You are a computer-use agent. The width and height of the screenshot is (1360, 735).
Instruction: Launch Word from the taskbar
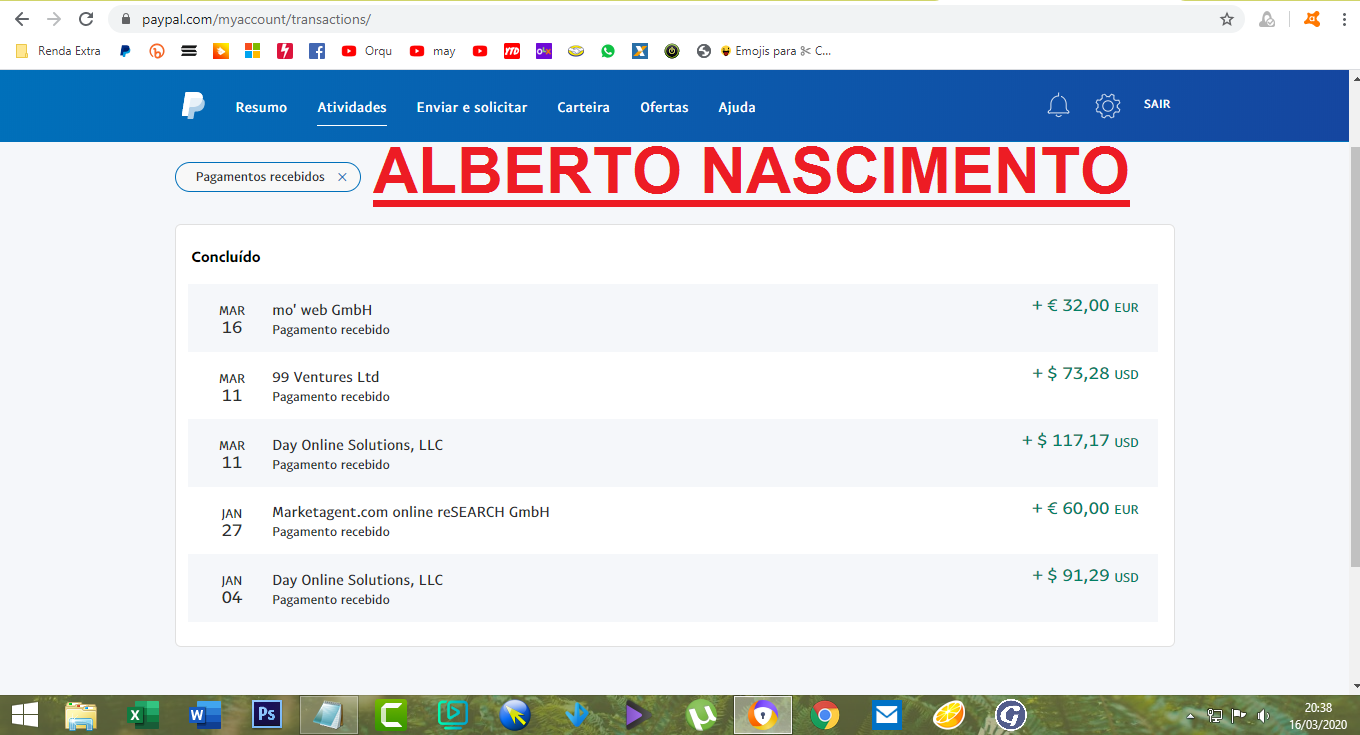(205, 715)
